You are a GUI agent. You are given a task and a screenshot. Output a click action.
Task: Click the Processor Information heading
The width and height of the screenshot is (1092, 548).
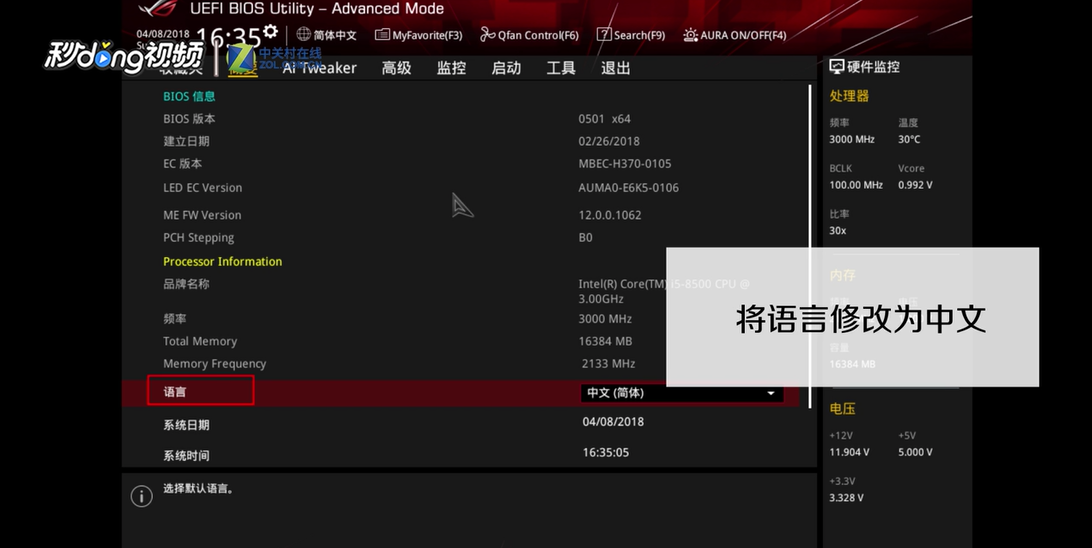click(223, 261)
